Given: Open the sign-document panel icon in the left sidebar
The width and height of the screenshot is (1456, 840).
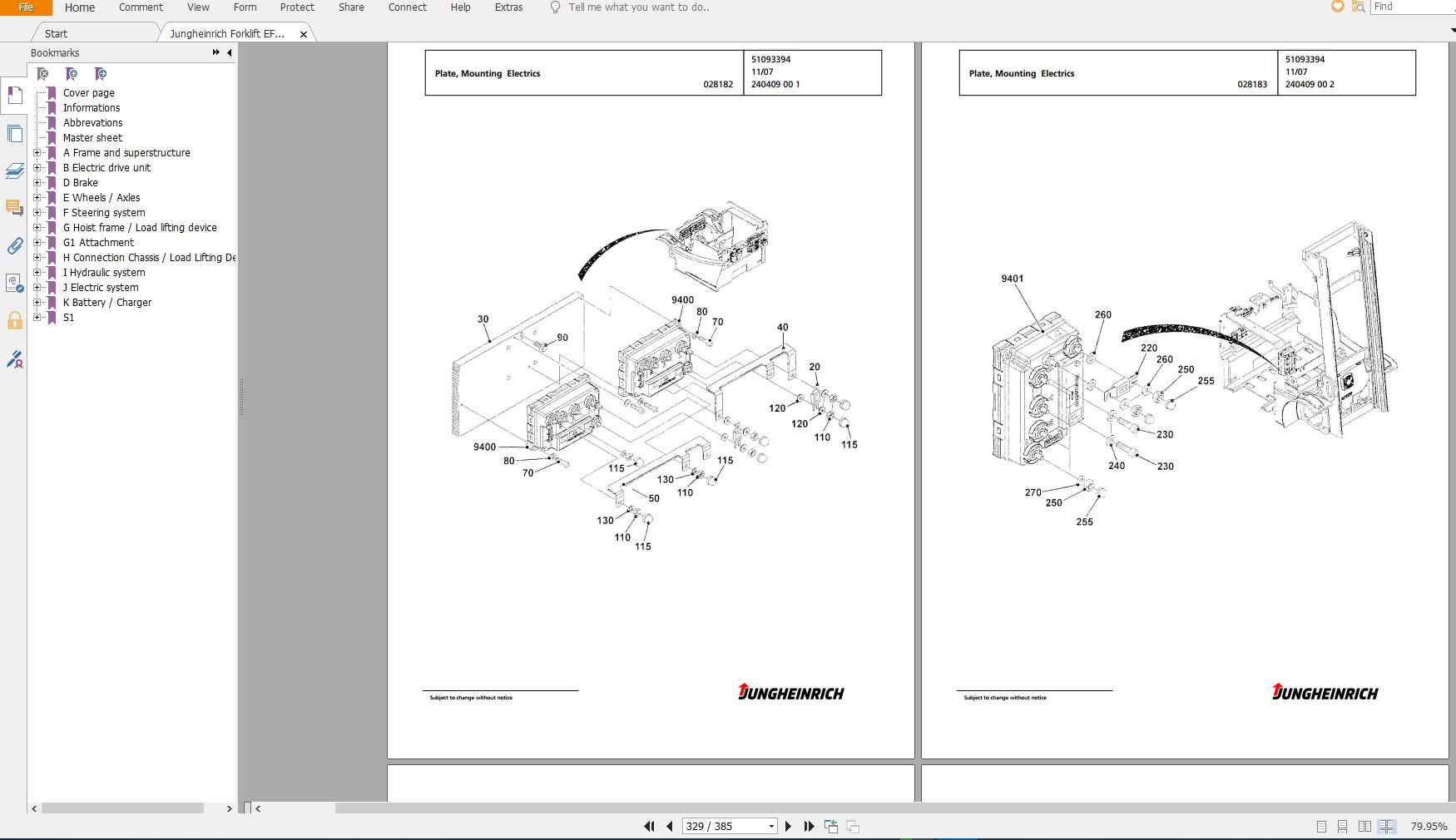Looking at the screenshot, I should tap(15, 359).
